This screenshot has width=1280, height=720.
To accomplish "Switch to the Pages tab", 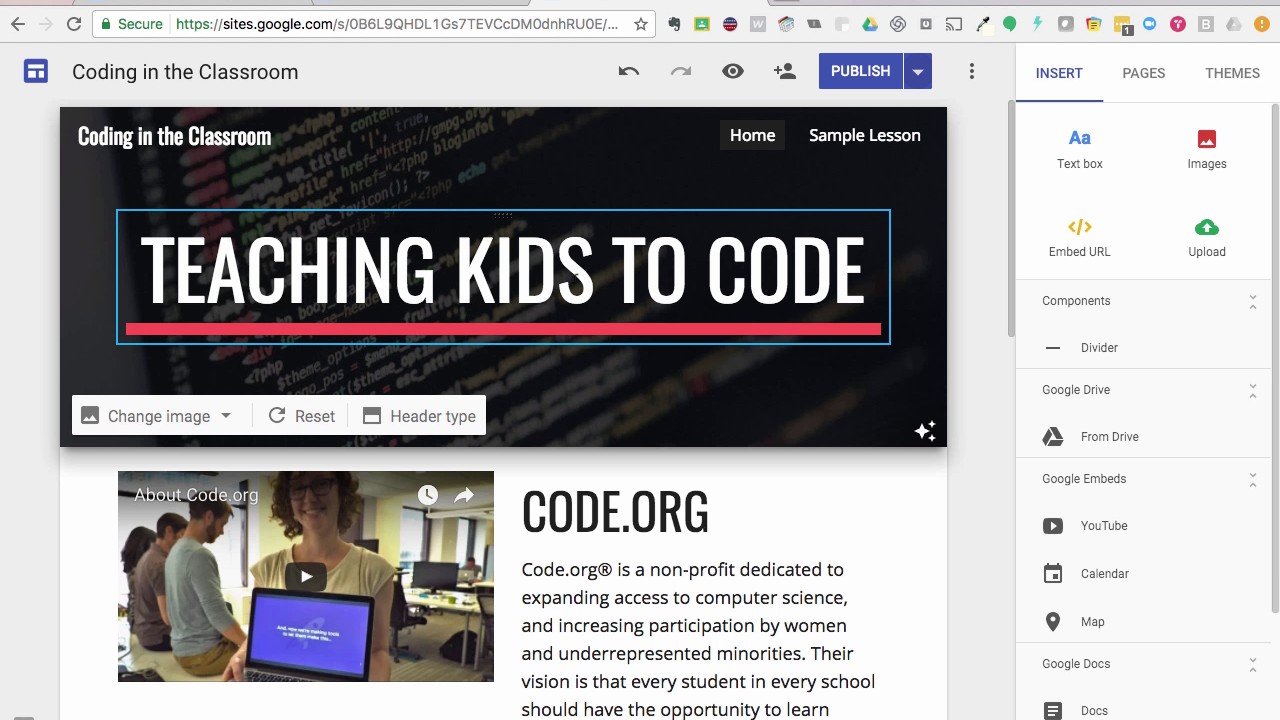I will tap(1144, 73).
